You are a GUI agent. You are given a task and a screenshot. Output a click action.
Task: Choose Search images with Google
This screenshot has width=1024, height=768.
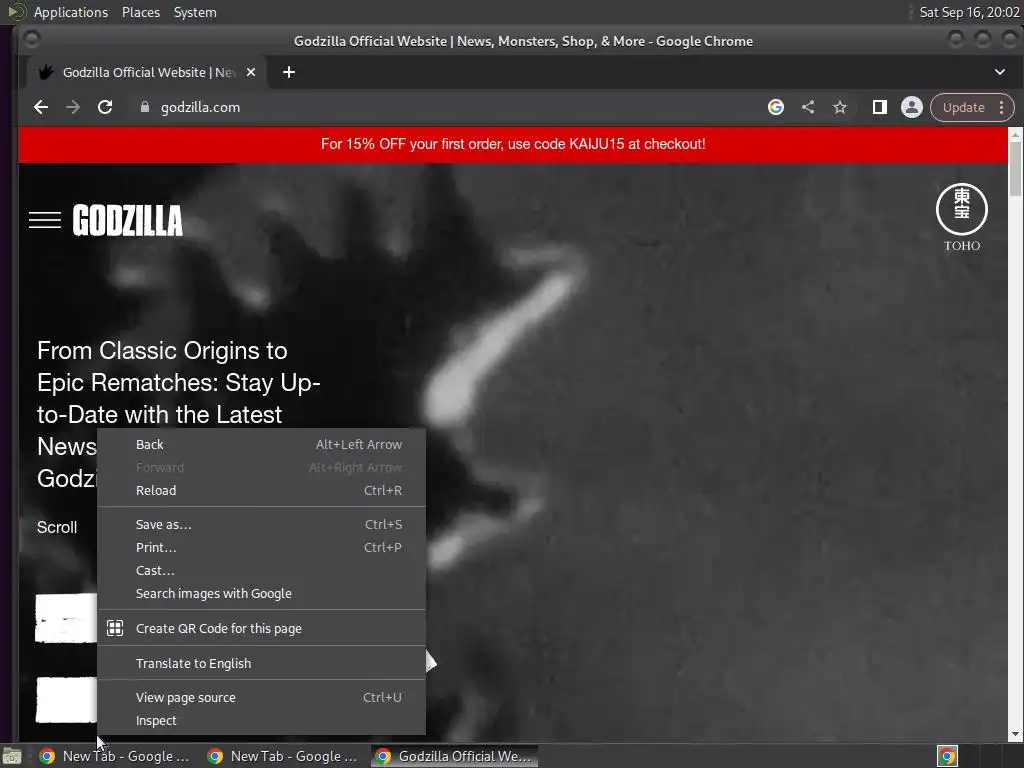tap(261, 594)
